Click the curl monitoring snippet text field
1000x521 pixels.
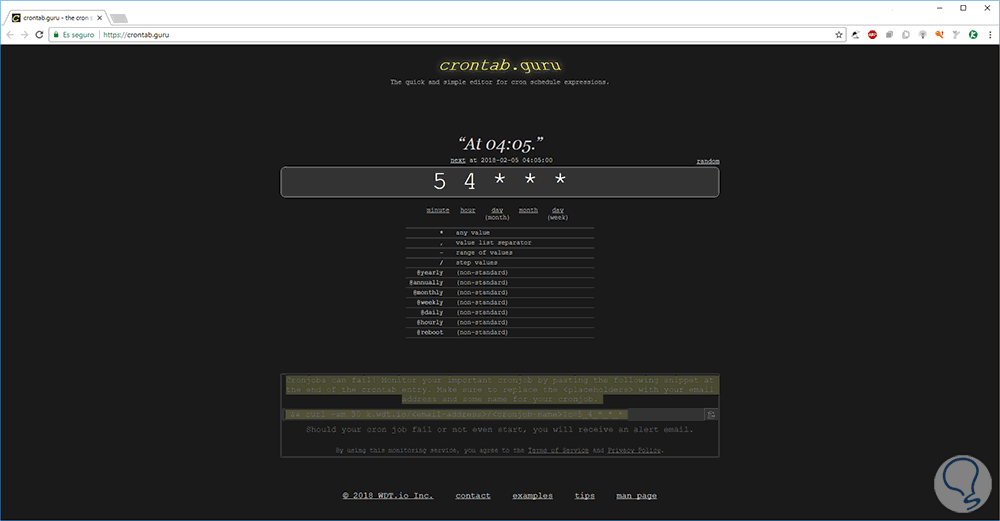click(x=494, y=415)
